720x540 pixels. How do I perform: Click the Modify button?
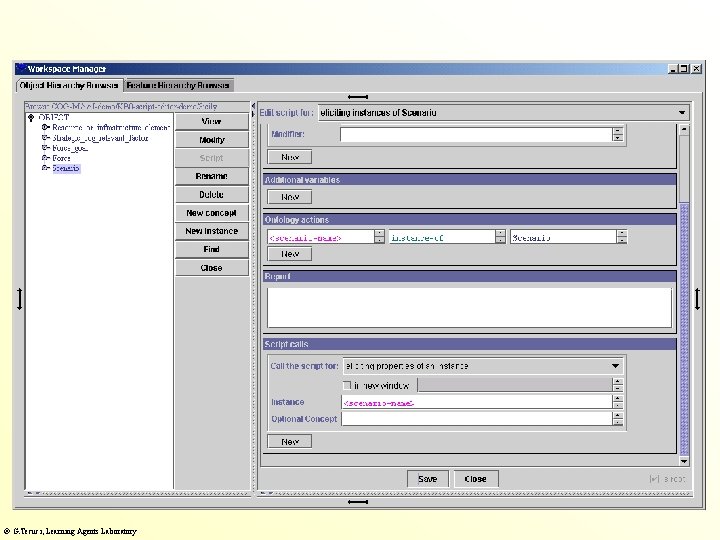pos(212,140)
